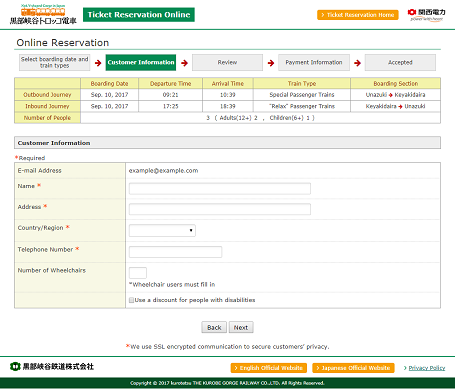Click "Relax" Passenger Trains cell

tap(302, 106)
